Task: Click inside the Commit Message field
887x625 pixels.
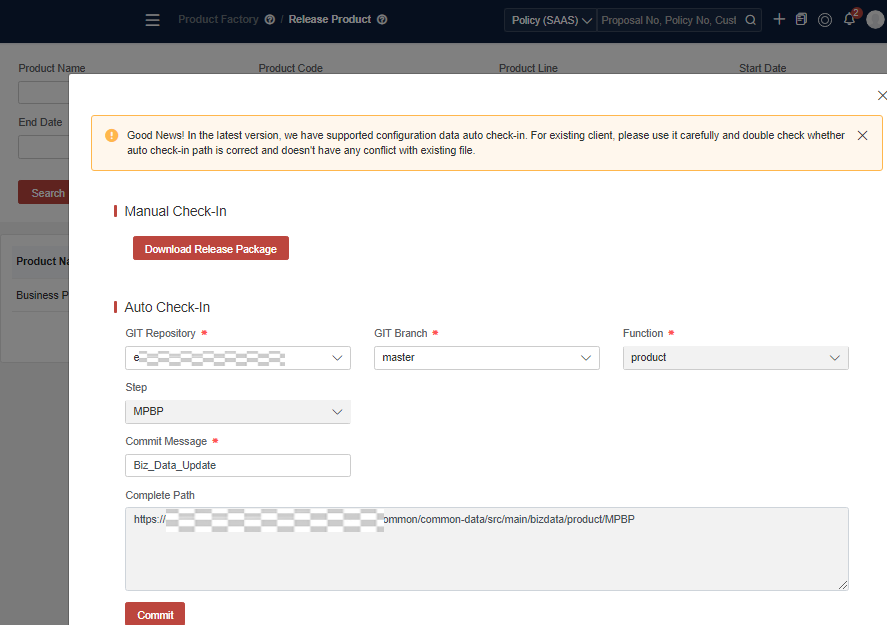Action: pyautogui.click(x=237, y=465)
